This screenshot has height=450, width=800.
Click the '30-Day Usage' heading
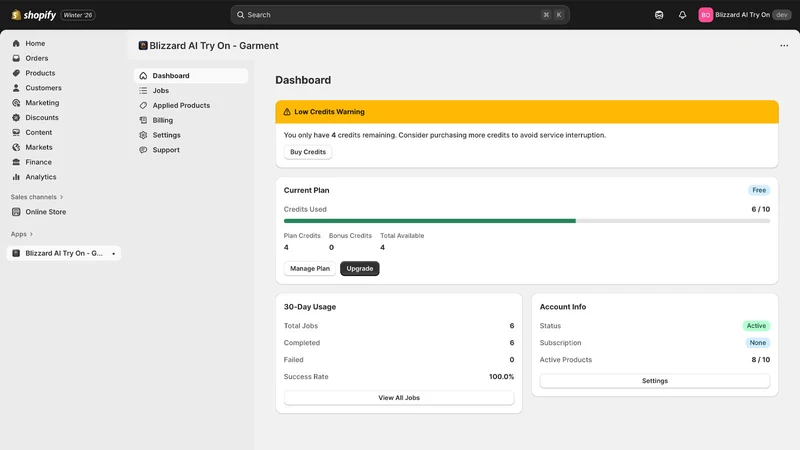click(310, 307)
